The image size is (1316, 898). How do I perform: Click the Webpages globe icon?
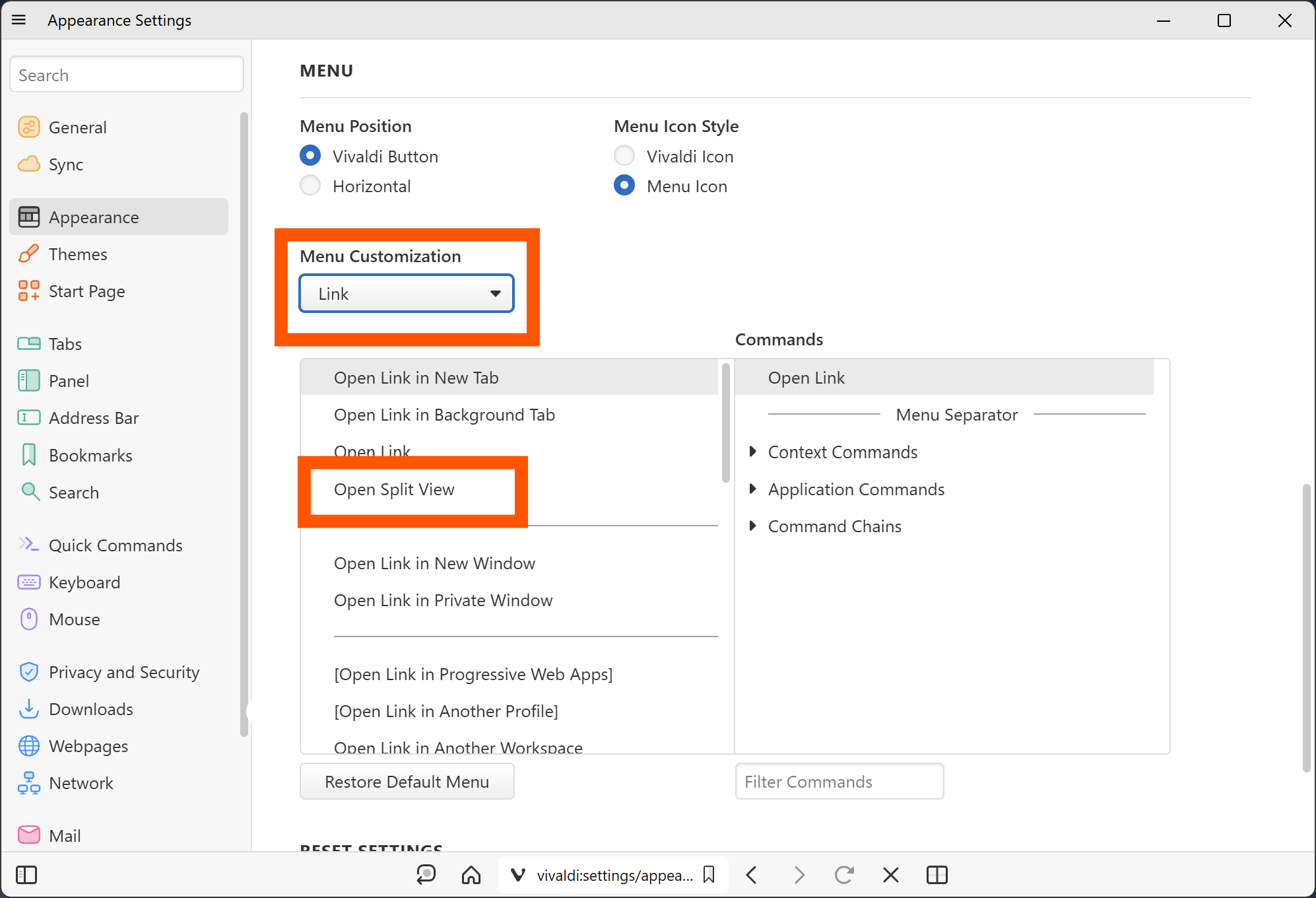28,745
